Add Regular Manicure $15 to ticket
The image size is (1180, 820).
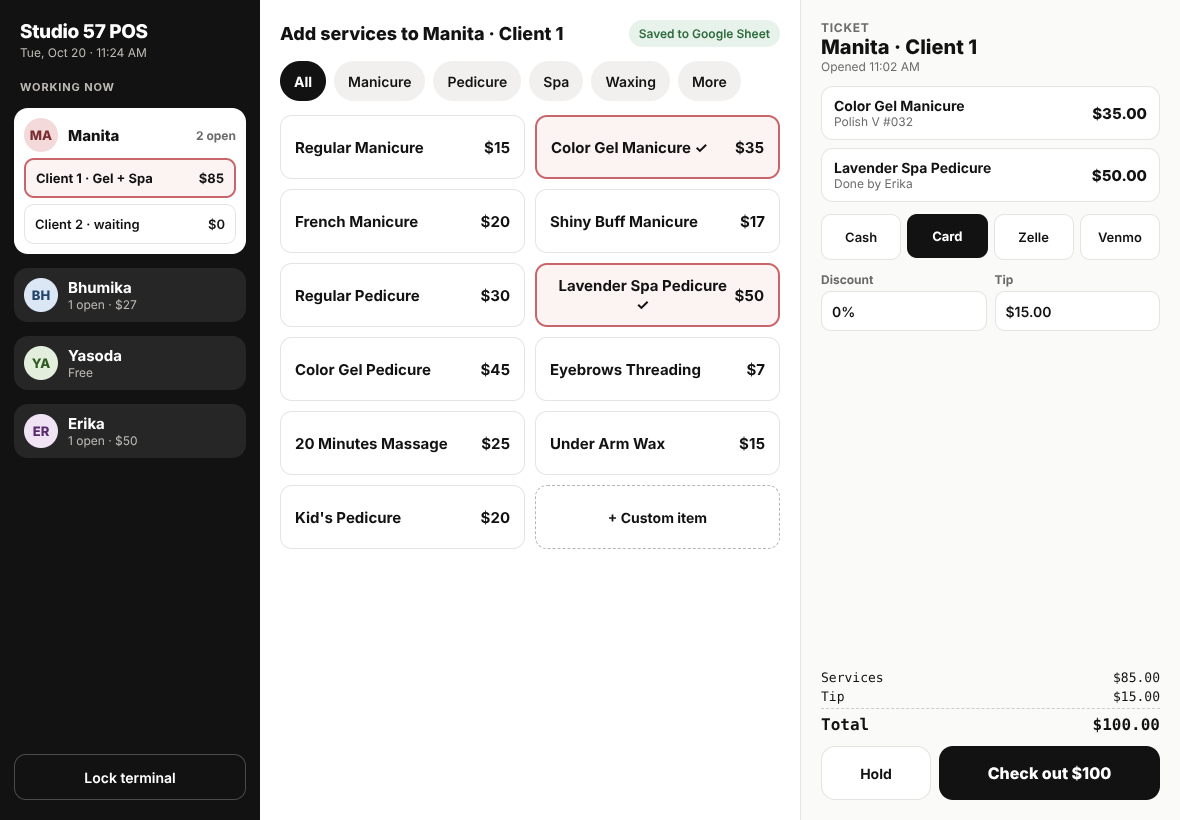(402, 147)
